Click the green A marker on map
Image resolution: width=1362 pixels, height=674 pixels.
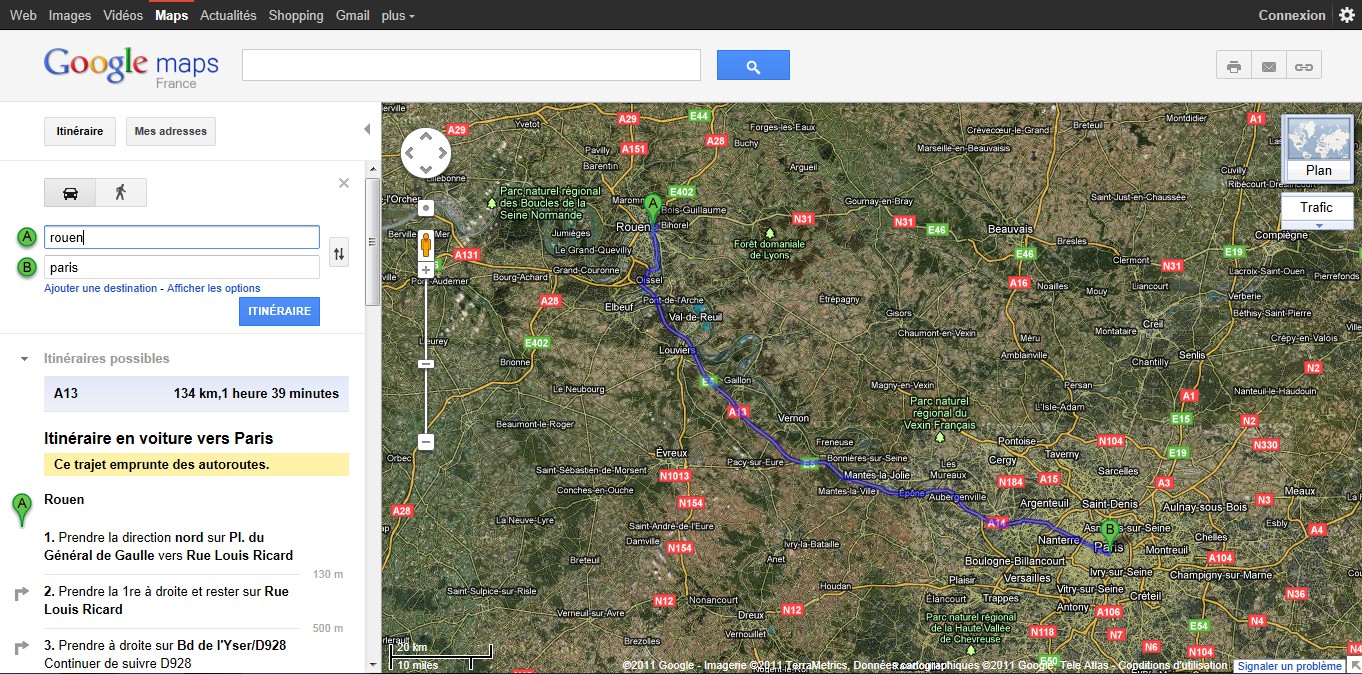point(653,209)
